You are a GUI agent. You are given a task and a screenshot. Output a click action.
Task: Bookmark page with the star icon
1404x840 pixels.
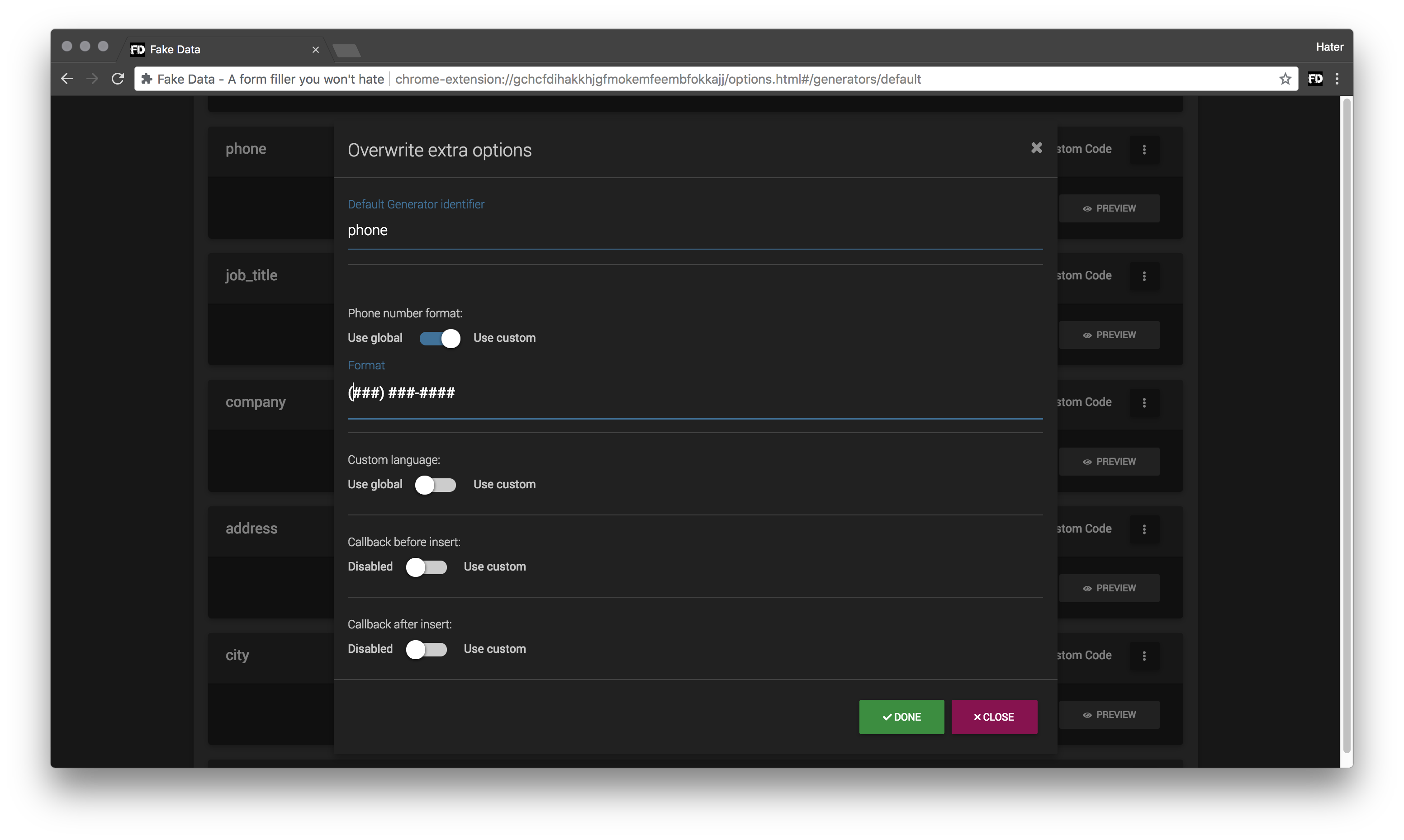tap(1285, 79)
